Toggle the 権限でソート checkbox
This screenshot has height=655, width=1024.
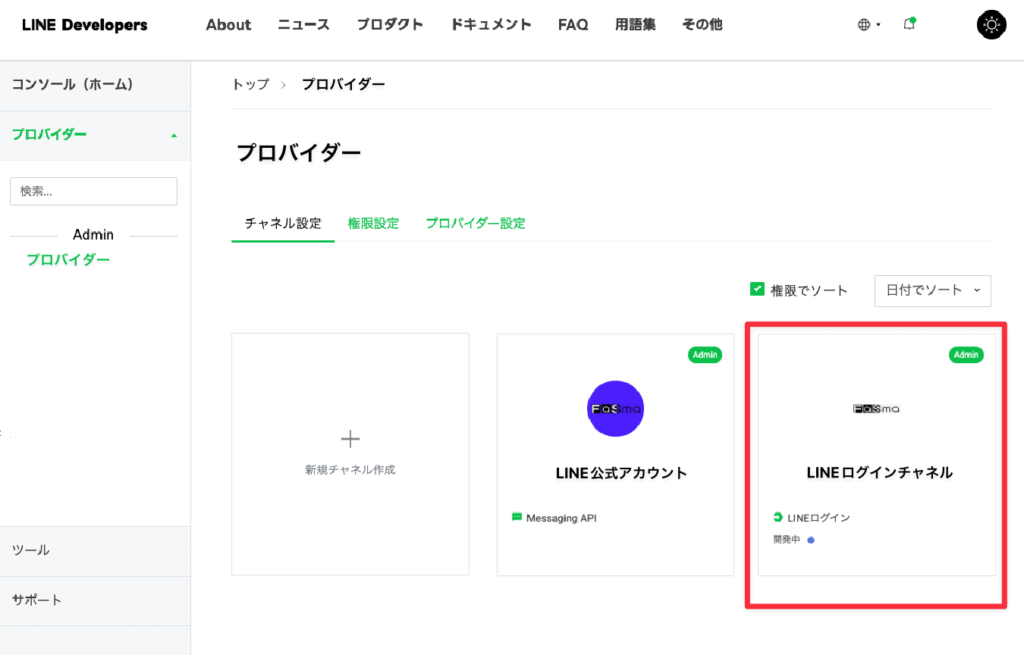coord(757,290)
